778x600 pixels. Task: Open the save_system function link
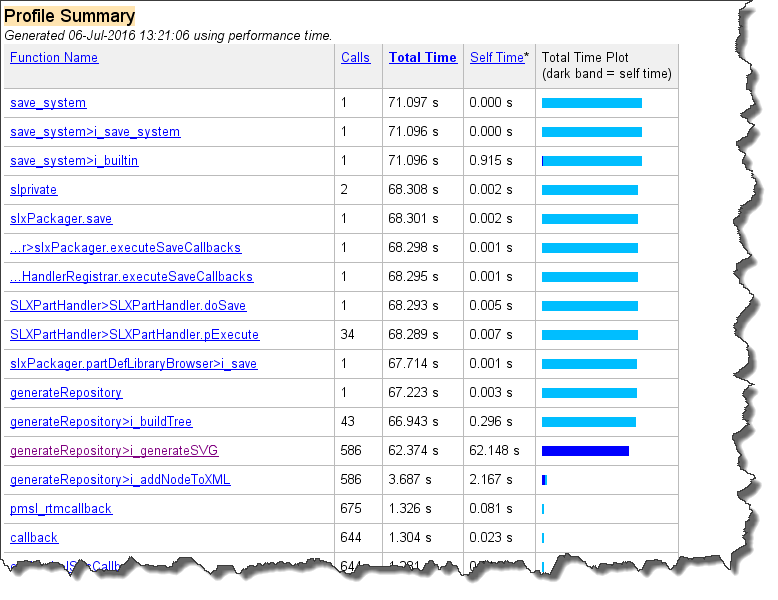pos(48,103)
